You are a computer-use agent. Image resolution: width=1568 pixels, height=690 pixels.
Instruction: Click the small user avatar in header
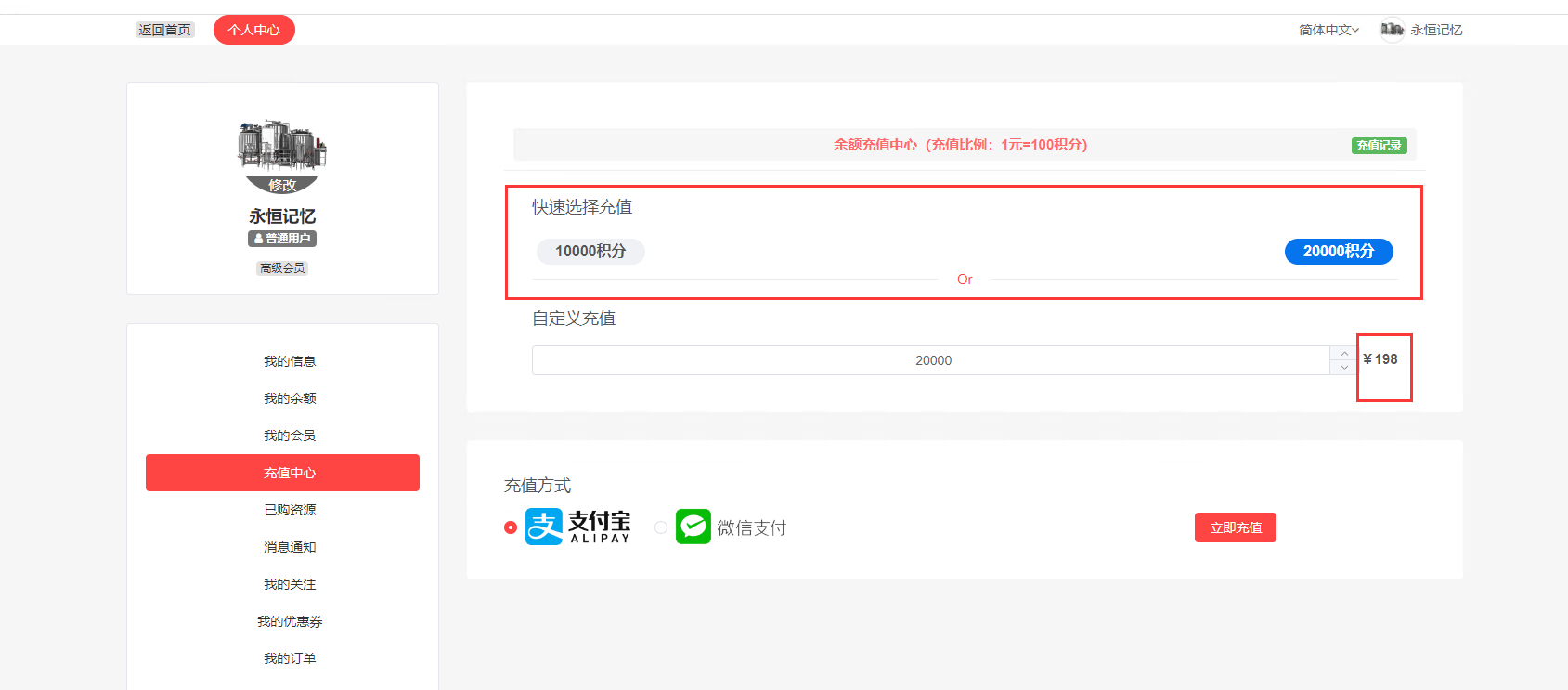click(1392, 30)
